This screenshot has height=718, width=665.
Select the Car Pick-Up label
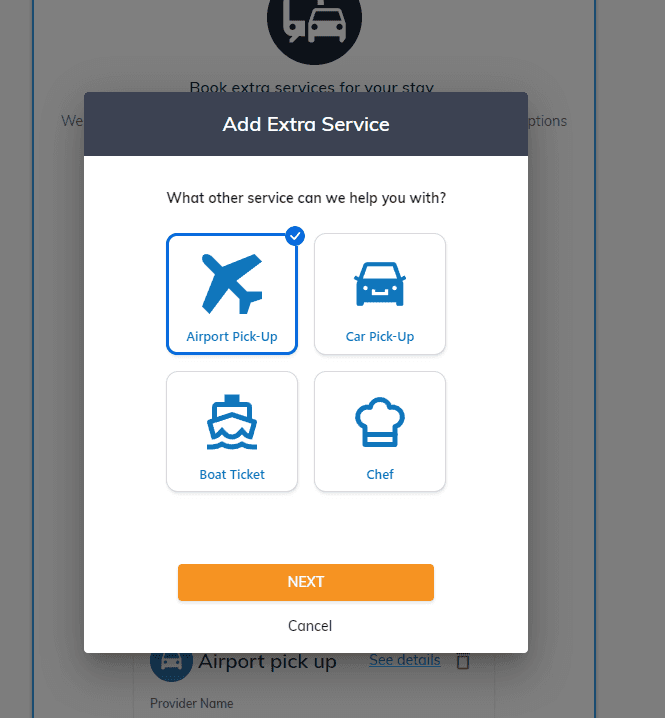[380, 337]
